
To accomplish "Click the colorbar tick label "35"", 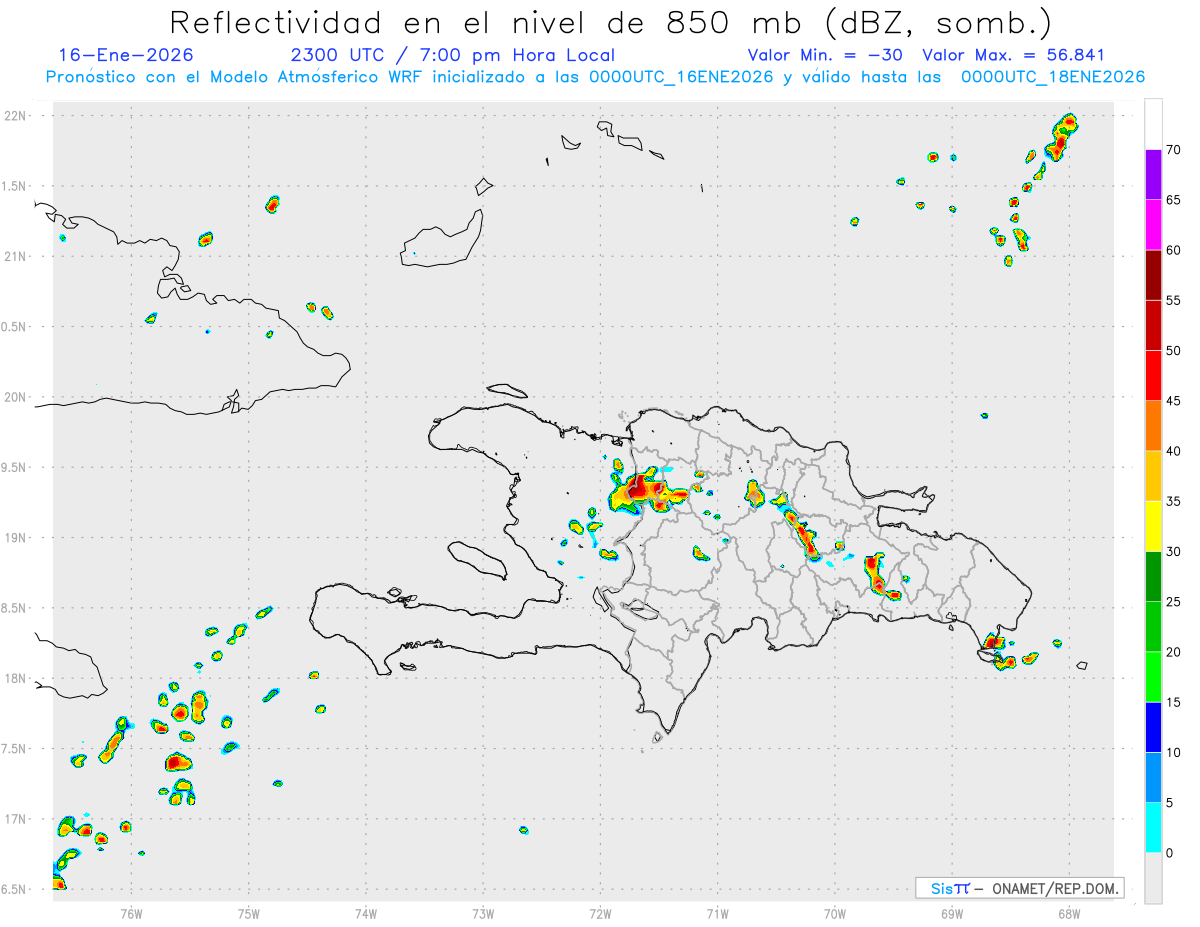I will (1173, 501).
